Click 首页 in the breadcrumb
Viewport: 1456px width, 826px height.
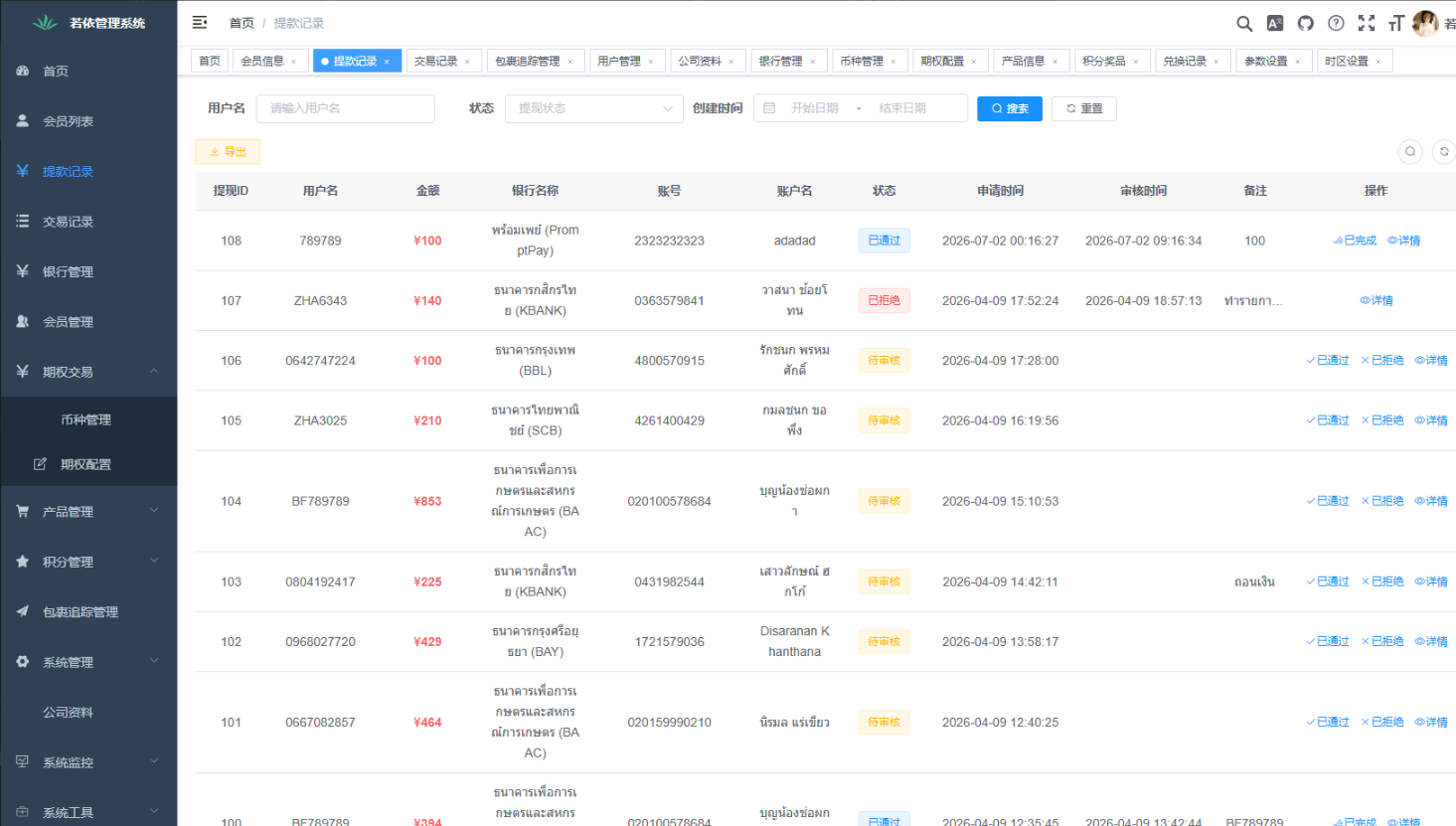coord(242,23)
